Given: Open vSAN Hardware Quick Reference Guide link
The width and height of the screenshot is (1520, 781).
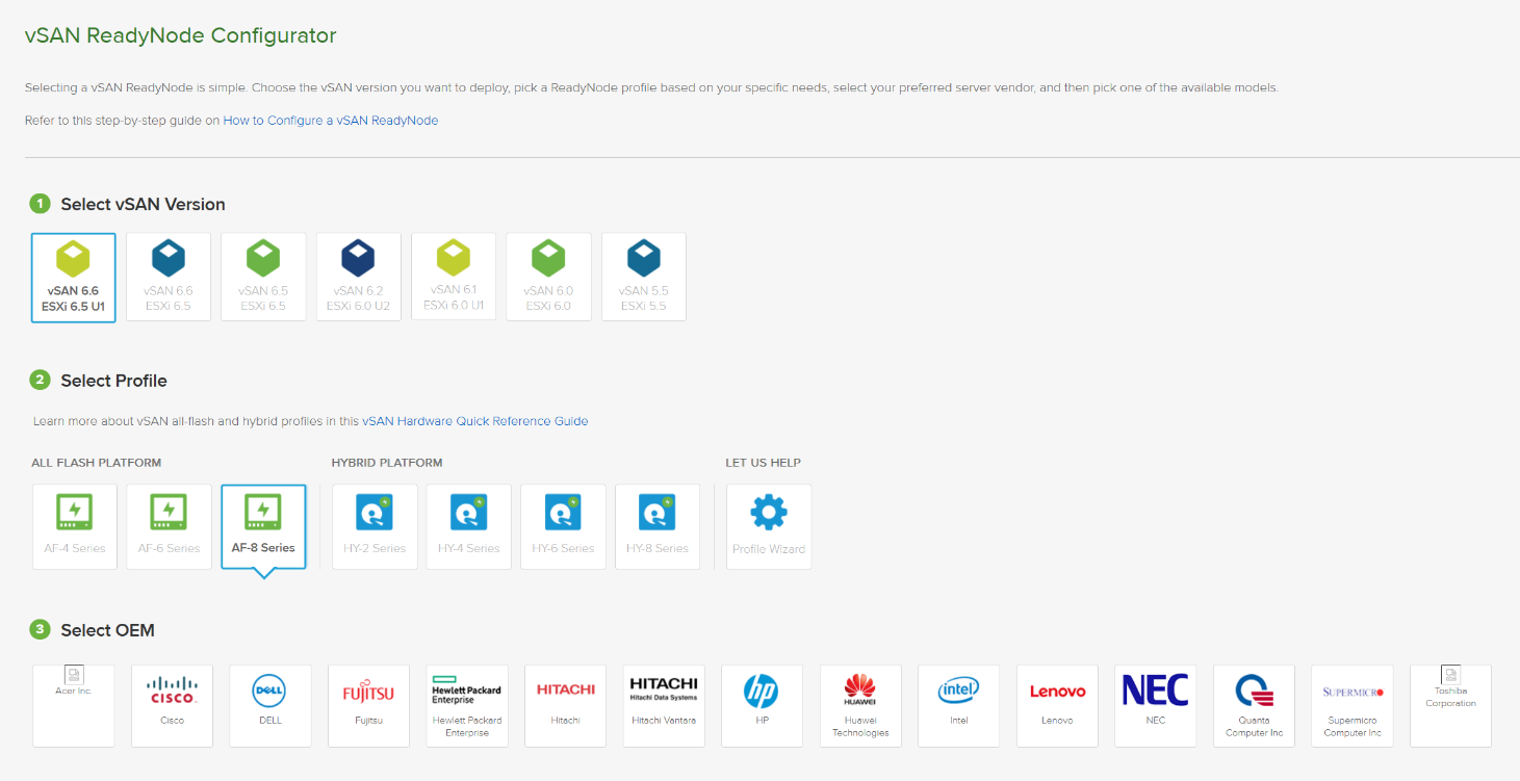Looking at the screenshot, I should 475,421.
